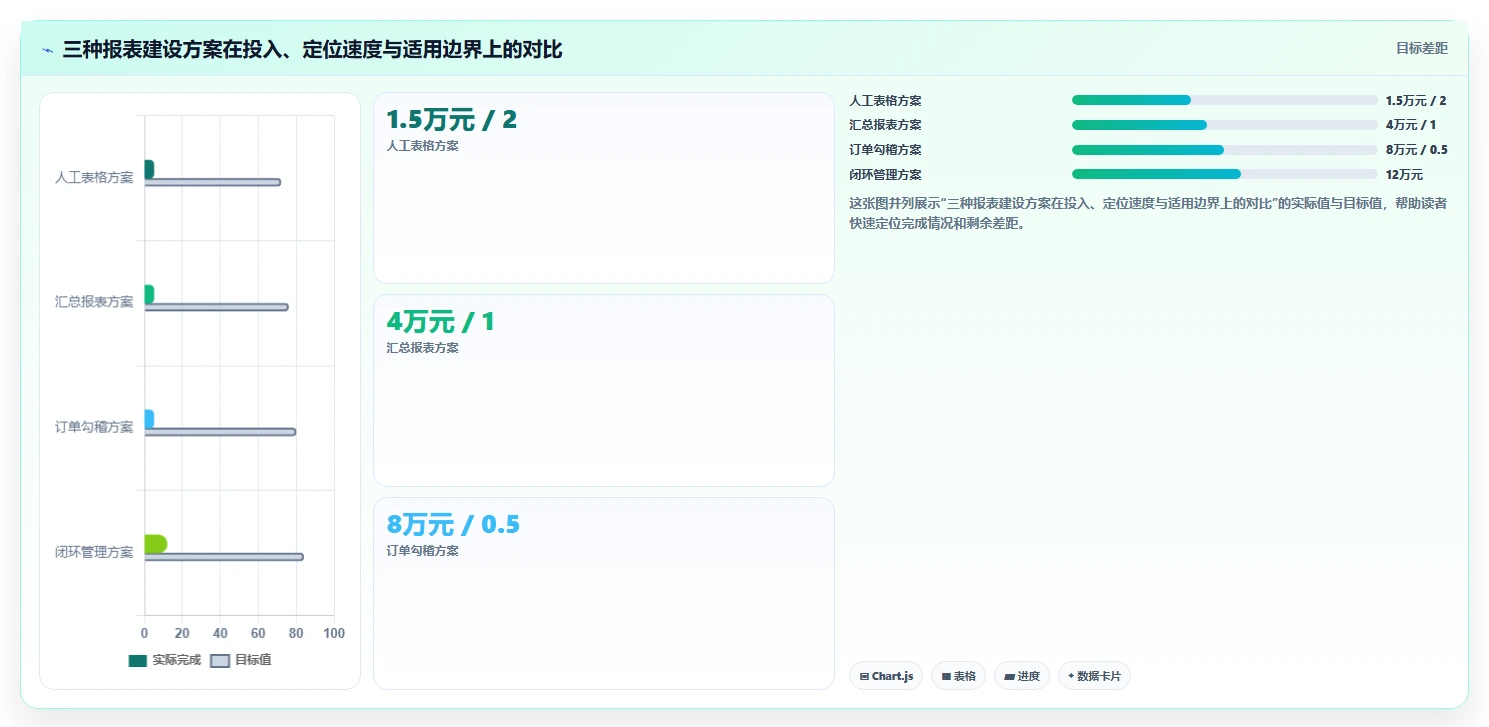
Task: Click the dashboard title 三种报表建设方案
Action: [x=312, y=50]
